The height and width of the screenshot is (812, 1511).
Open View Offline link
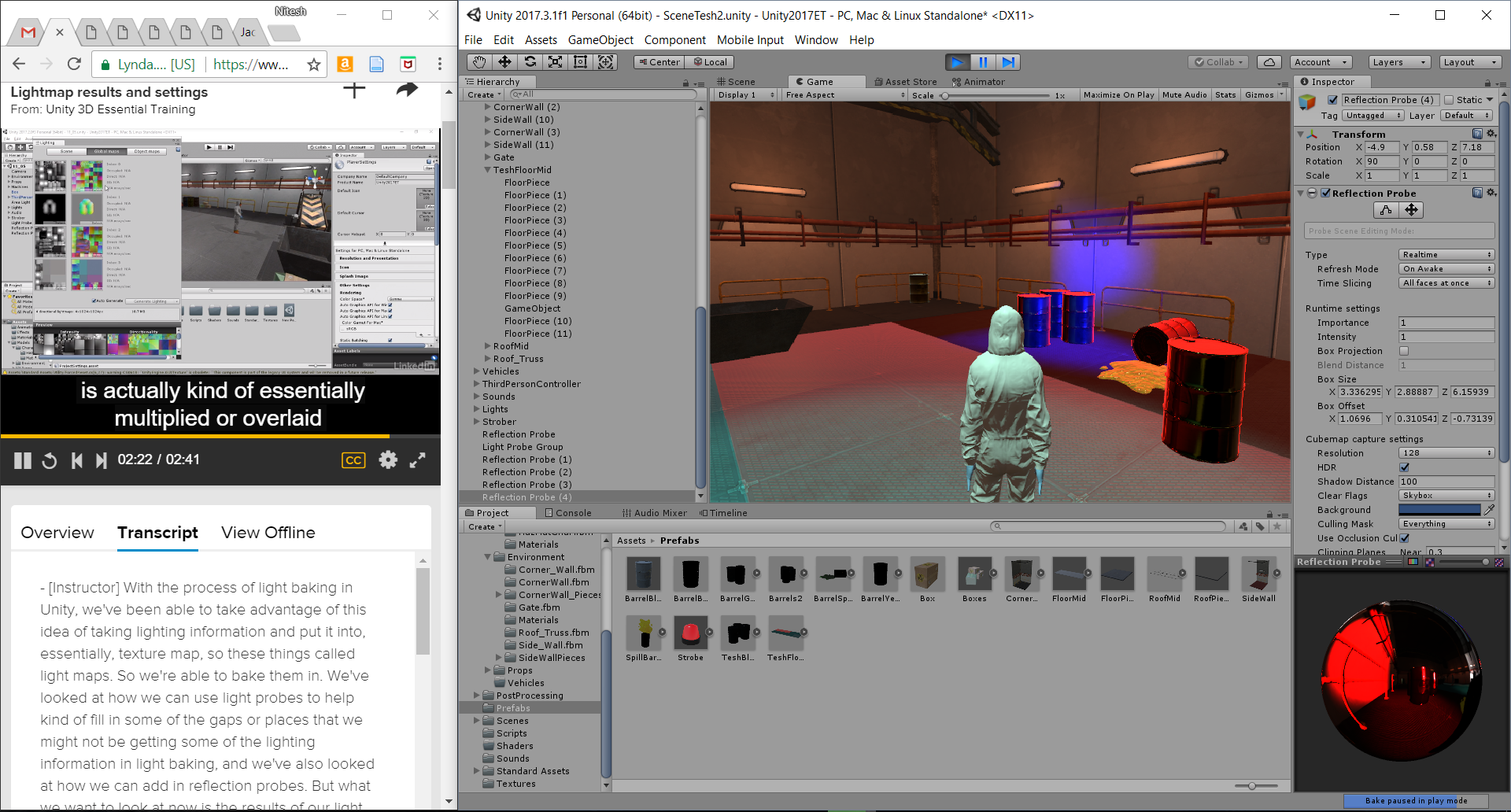click(268, 533)
